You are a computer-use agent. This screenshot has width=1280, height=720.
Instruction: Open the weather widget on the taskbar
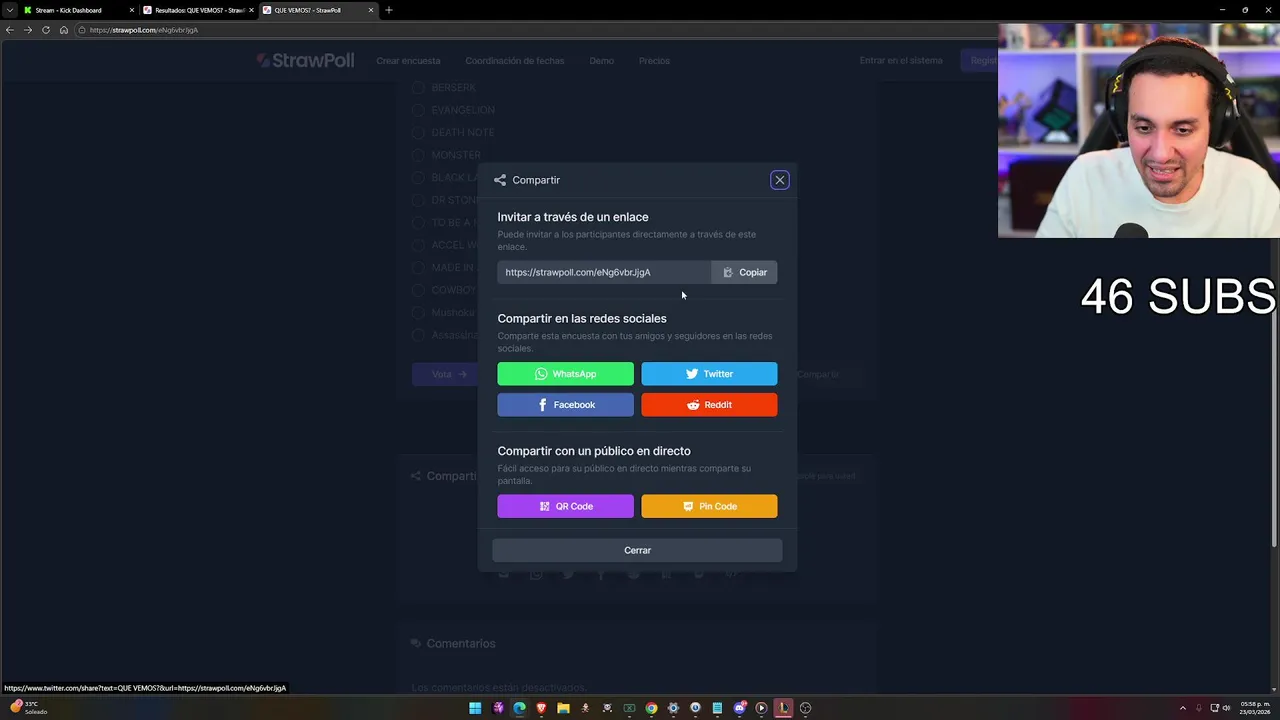(x=28, y=707)
